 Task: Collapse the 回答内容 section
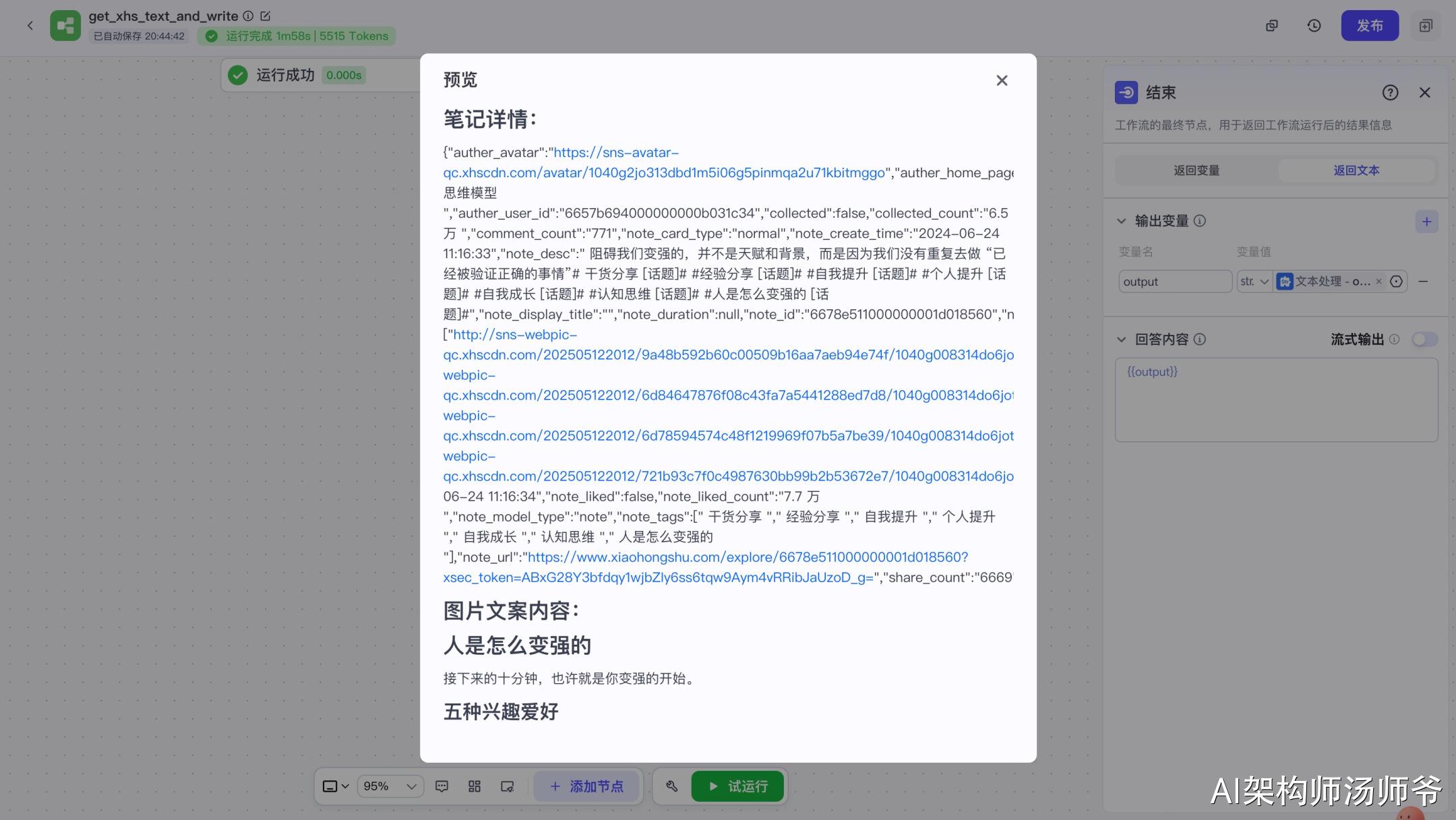1122,340
